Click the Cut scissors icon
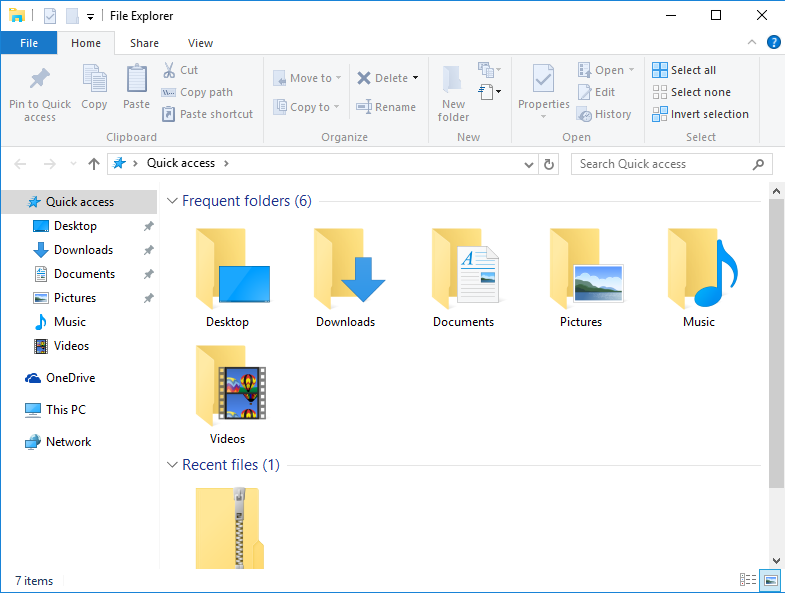Viewport: 785px width, 593px height. coord(169,70)
